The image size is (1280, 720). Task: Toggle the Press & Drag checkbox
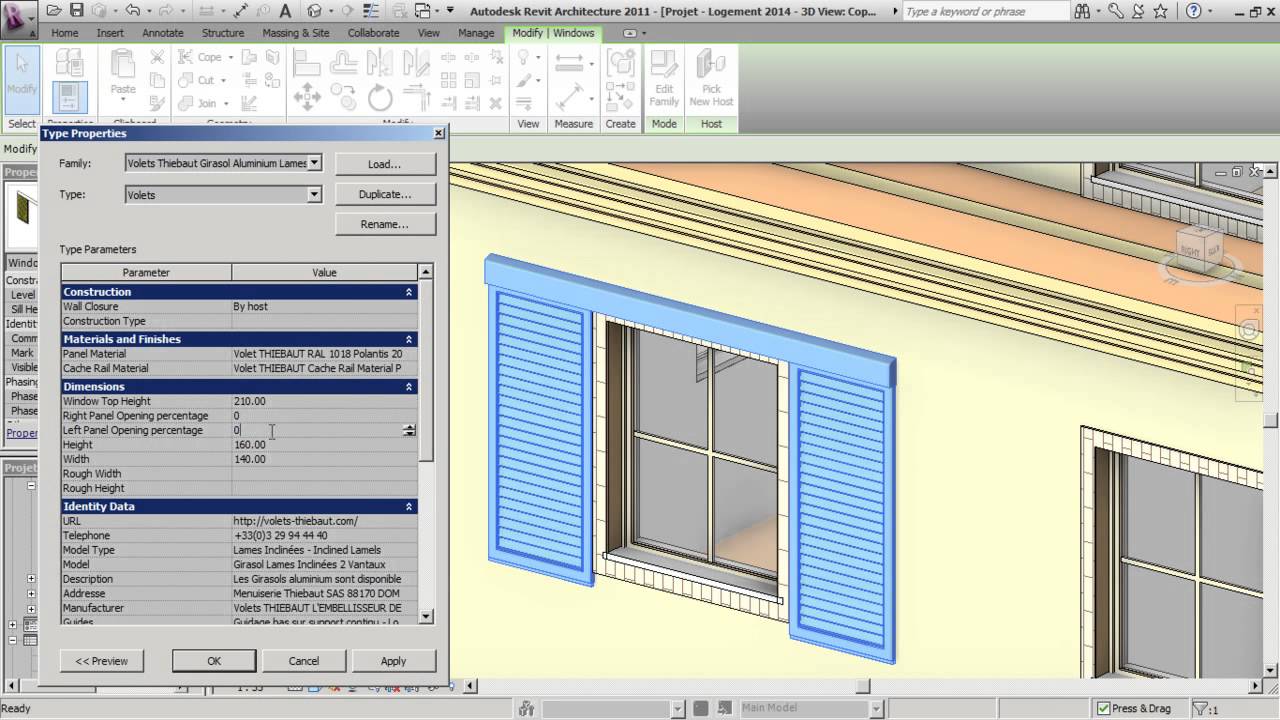click(1103, 708)
